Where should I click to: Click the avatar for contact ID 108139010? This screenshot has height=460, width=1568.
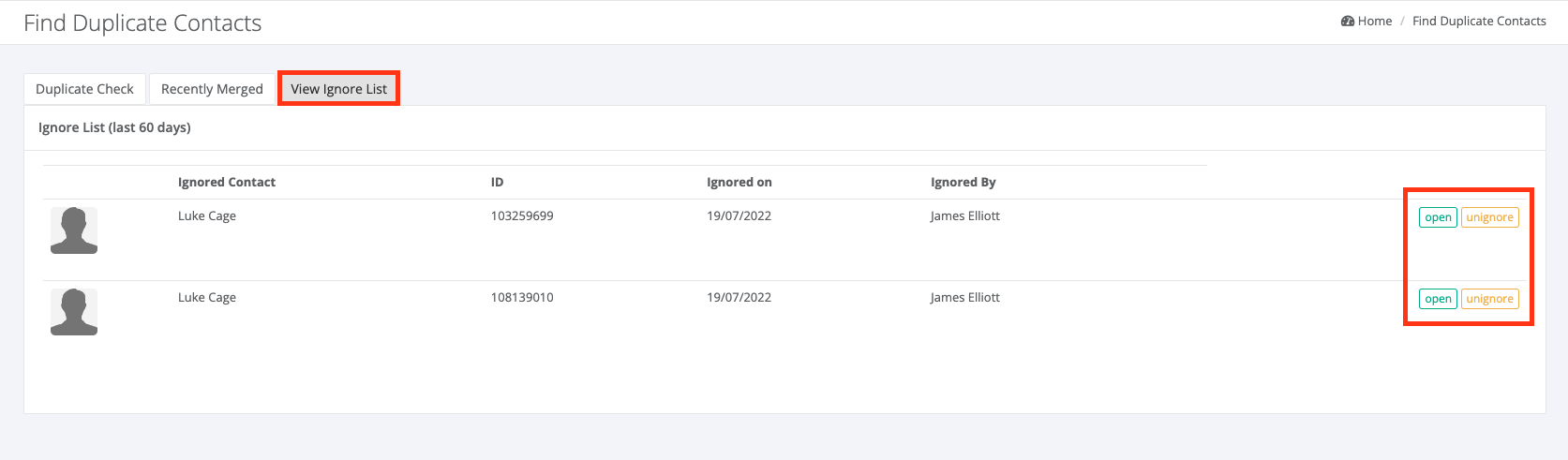74,312
